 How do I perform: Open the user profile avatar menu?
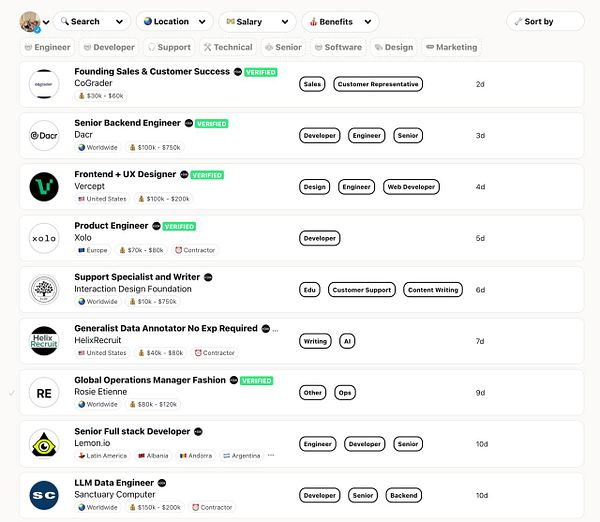point(30,22)
